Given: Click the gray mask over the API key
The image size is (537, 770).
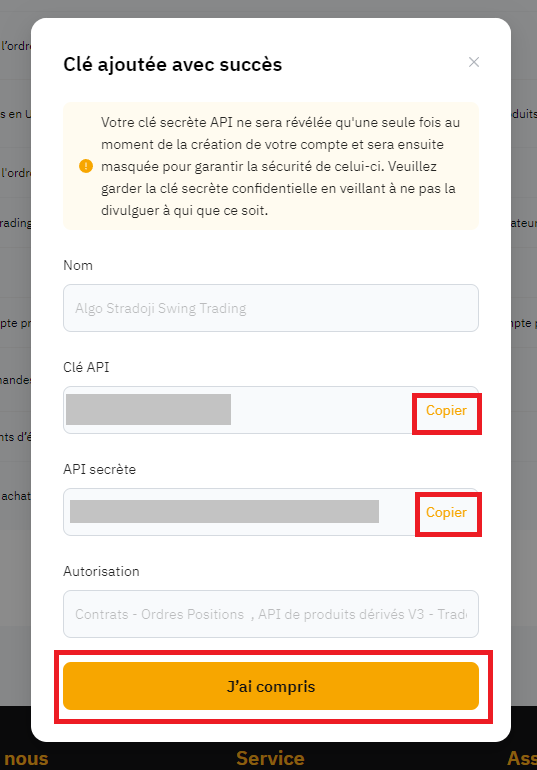Looking at the screenshot, I should click(x=148, y=410).
